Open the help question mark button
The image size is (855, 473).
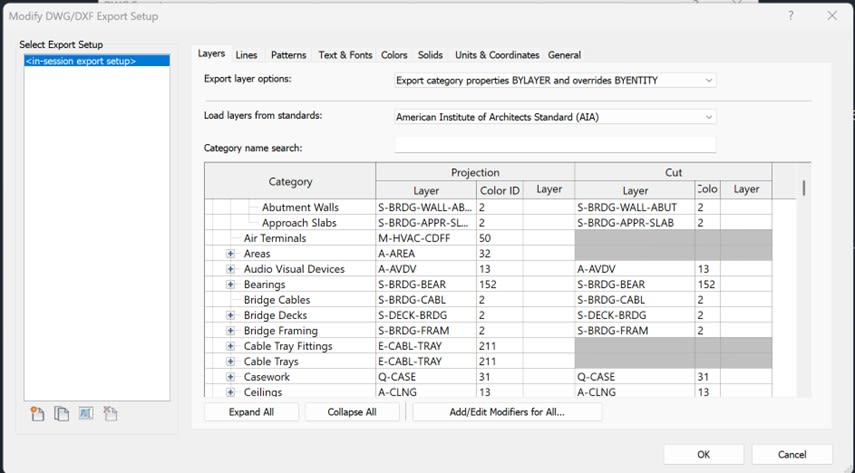tap(791, 16)
